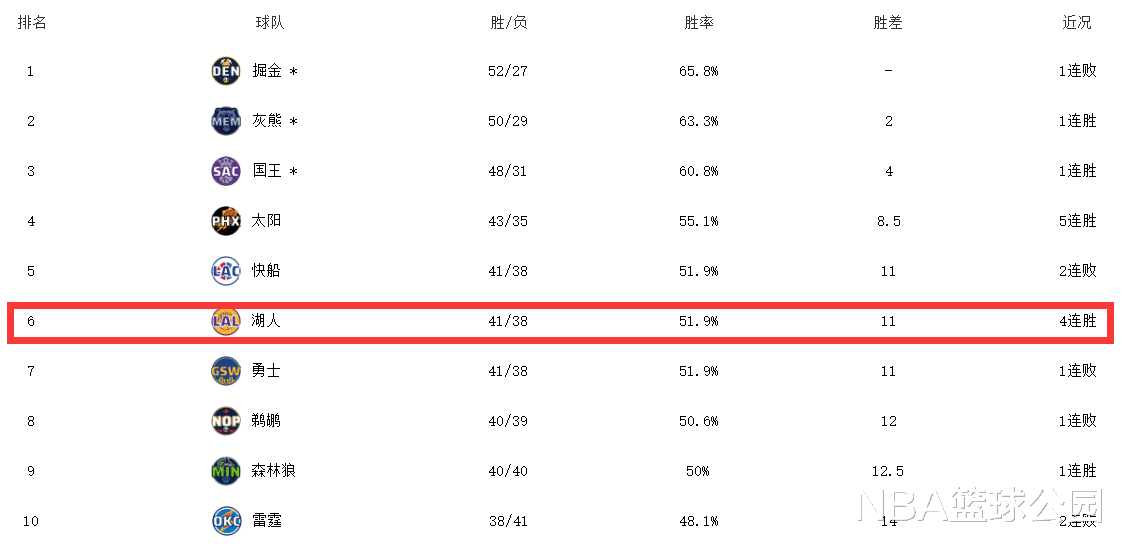
Task: Click the 排名 column header
Action: click(x=32, y=22)
